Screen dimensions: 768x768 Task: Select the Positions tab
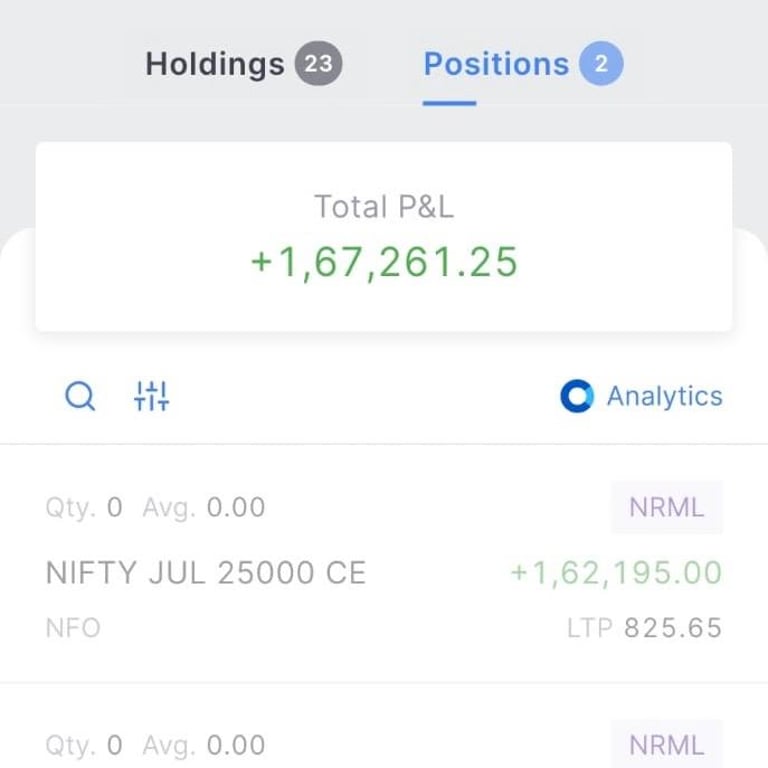point(496,64)
